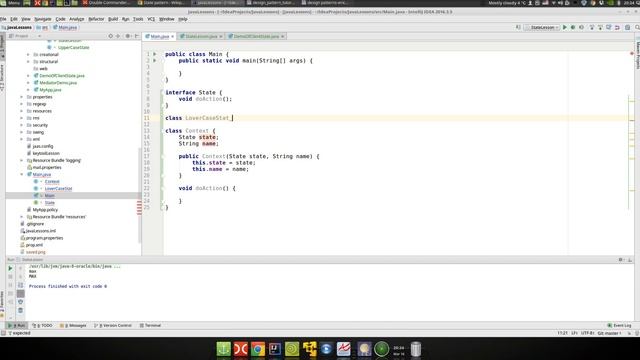Open the Terminal tool window
This screenshot has height=360, width=640.
[150, 325]
